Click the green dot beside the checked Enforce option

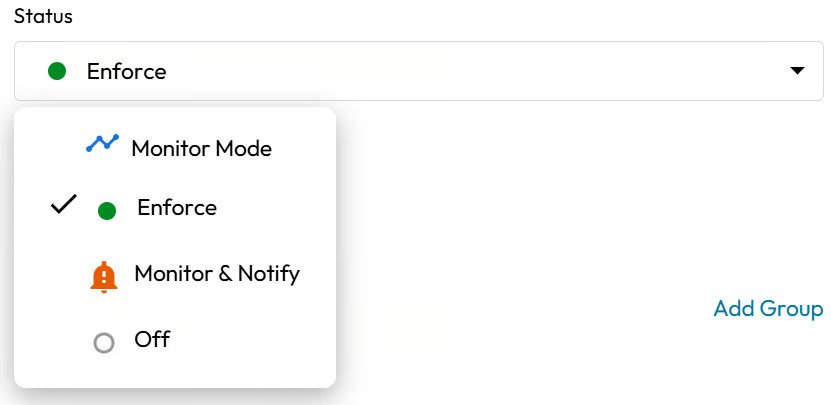pyautogui.click(x=107, y=210)
